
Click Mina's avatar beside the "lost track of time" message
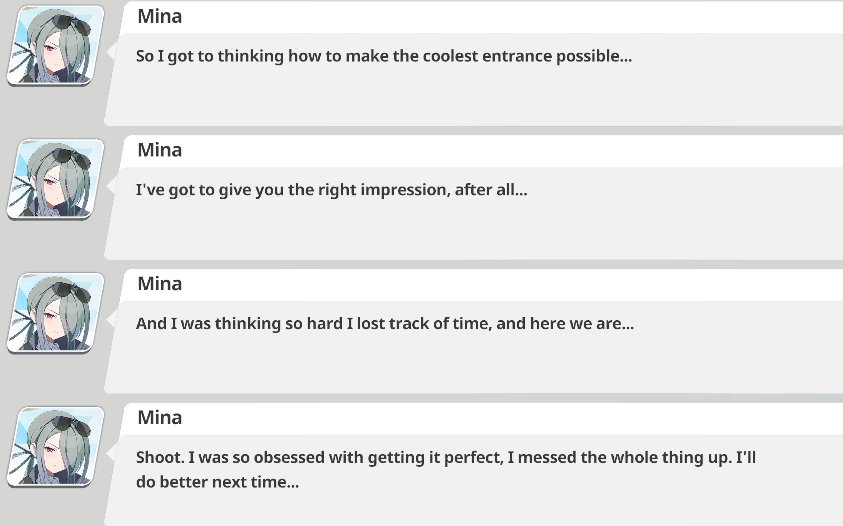click(x=56, y=313)
